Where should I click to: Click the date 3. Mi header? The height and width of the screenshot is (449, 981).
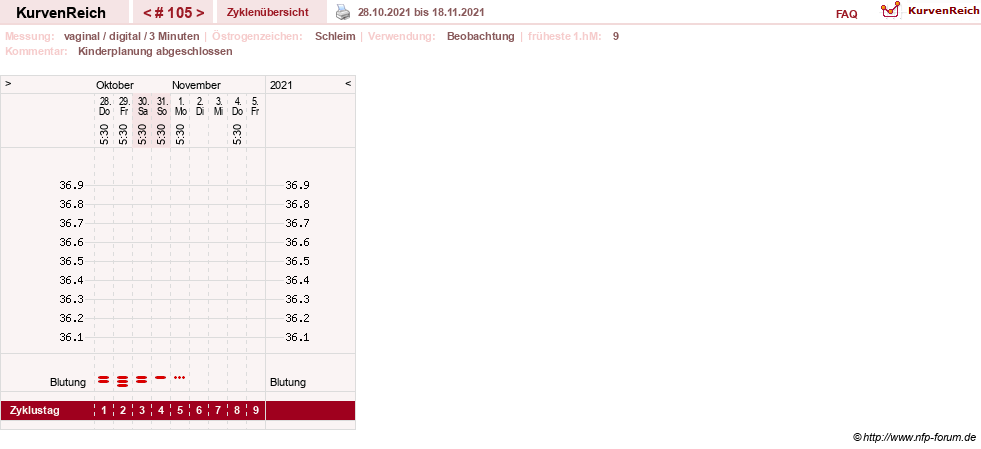pos(218,106)
